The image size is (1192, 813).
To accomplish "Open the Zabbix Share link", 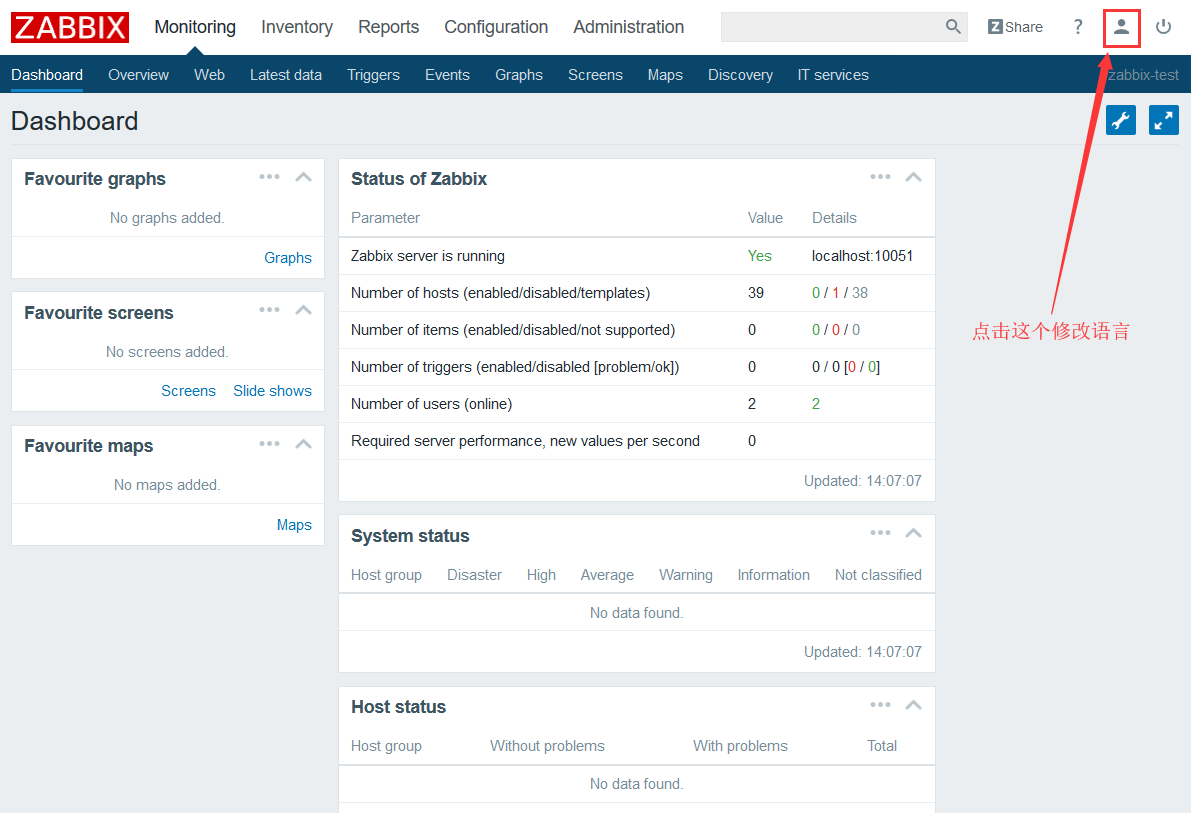I will coord(1015,27).
